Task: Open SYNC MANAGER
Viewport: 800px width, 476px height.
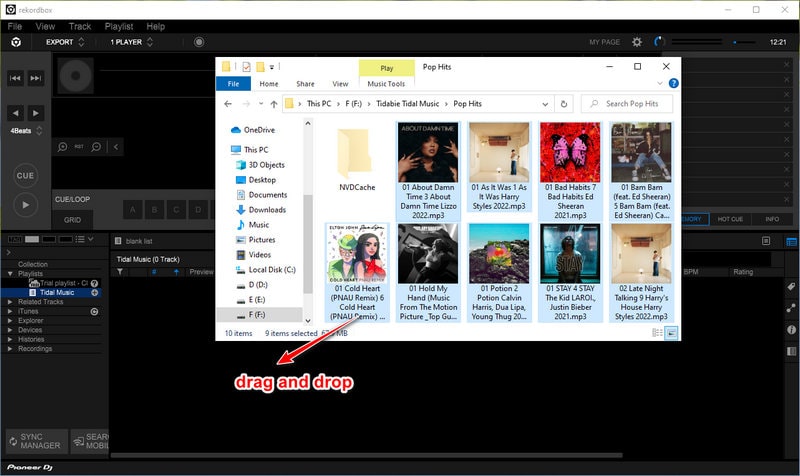Action: pyautogui.click(x=37, y=441)
